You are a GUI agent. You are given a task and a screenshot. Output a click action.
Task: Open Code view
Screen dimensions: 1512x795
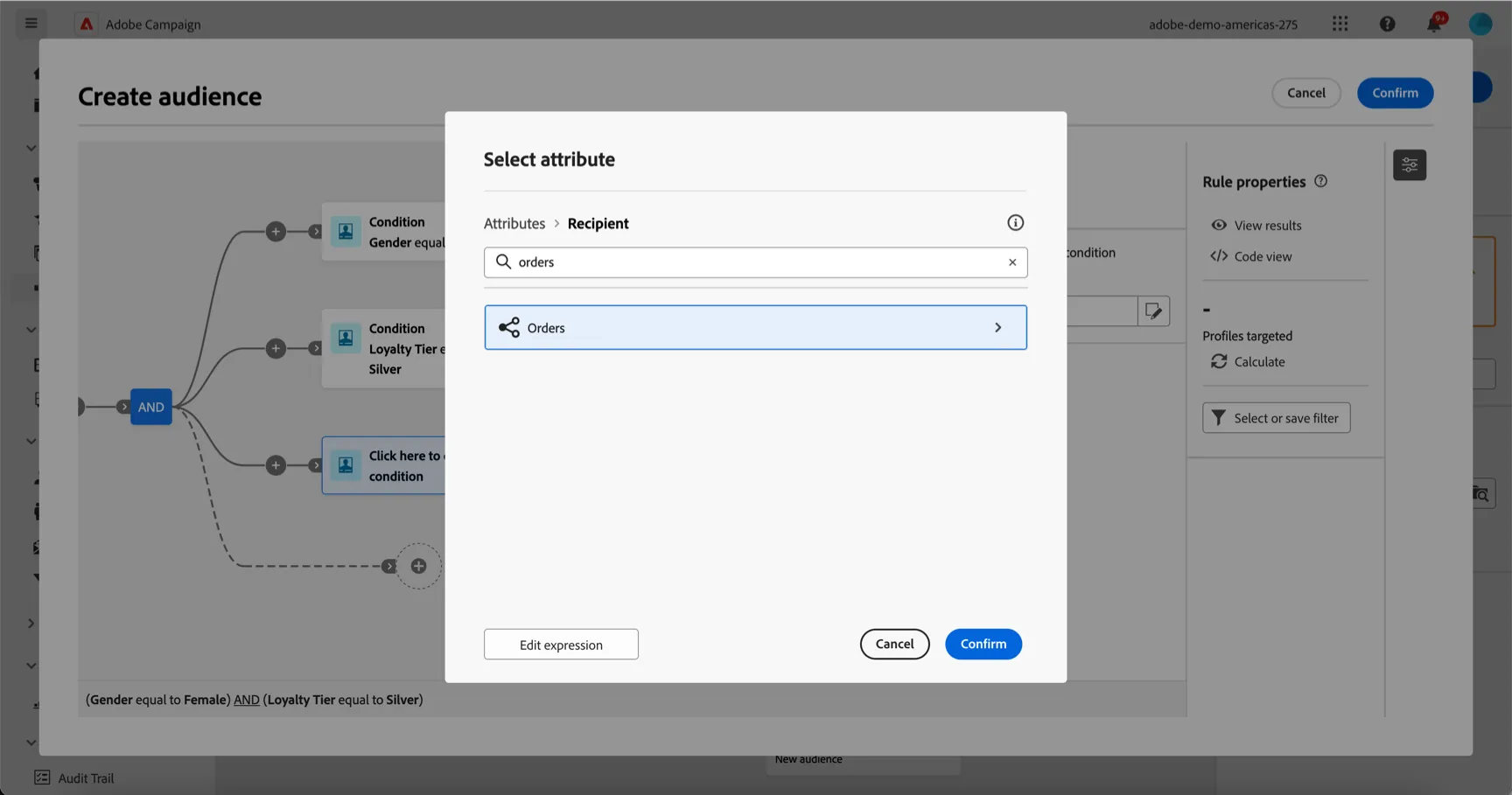[x=1251, y=256]
